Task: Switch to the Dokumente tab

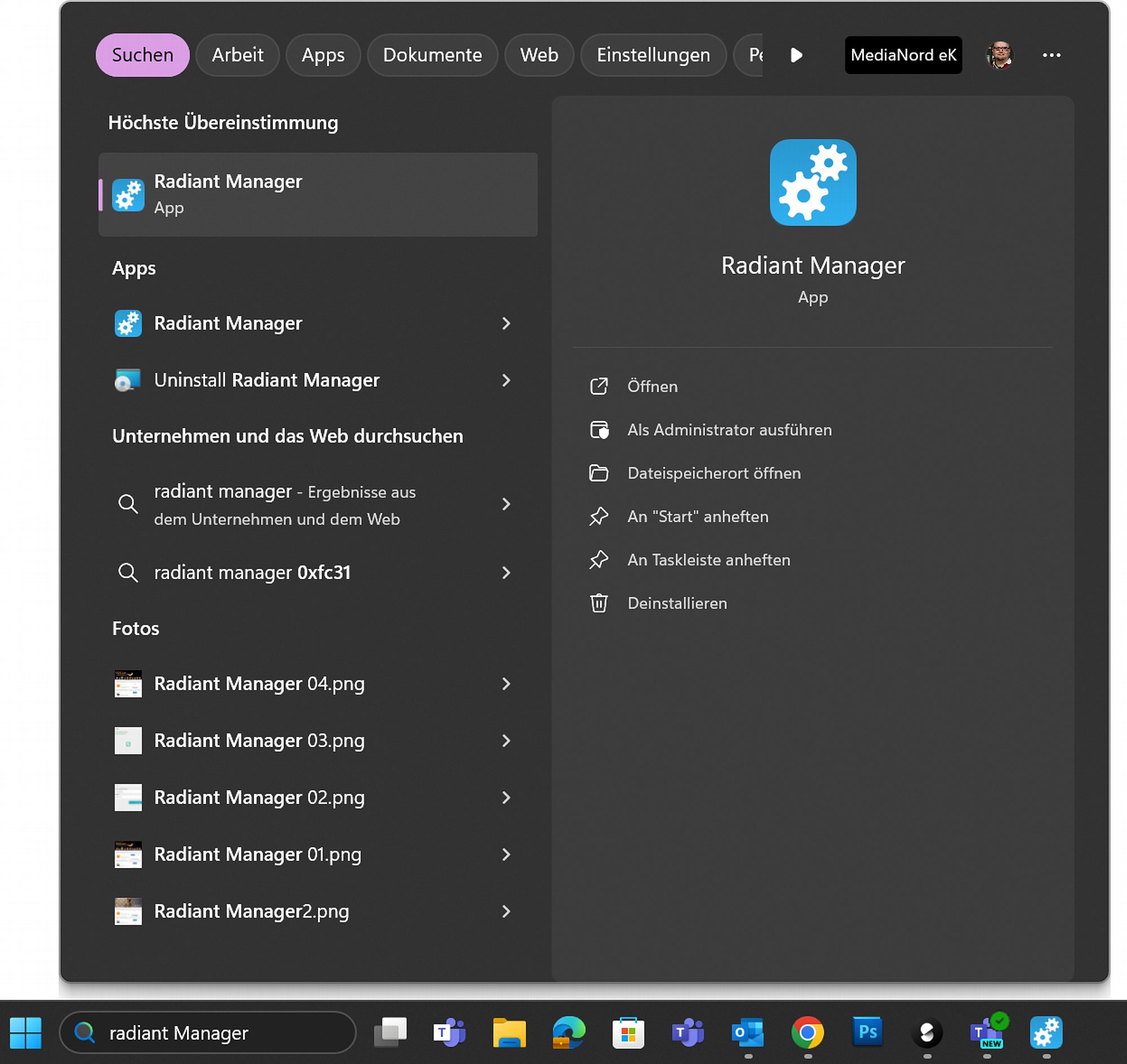Action: pos(432,55)
